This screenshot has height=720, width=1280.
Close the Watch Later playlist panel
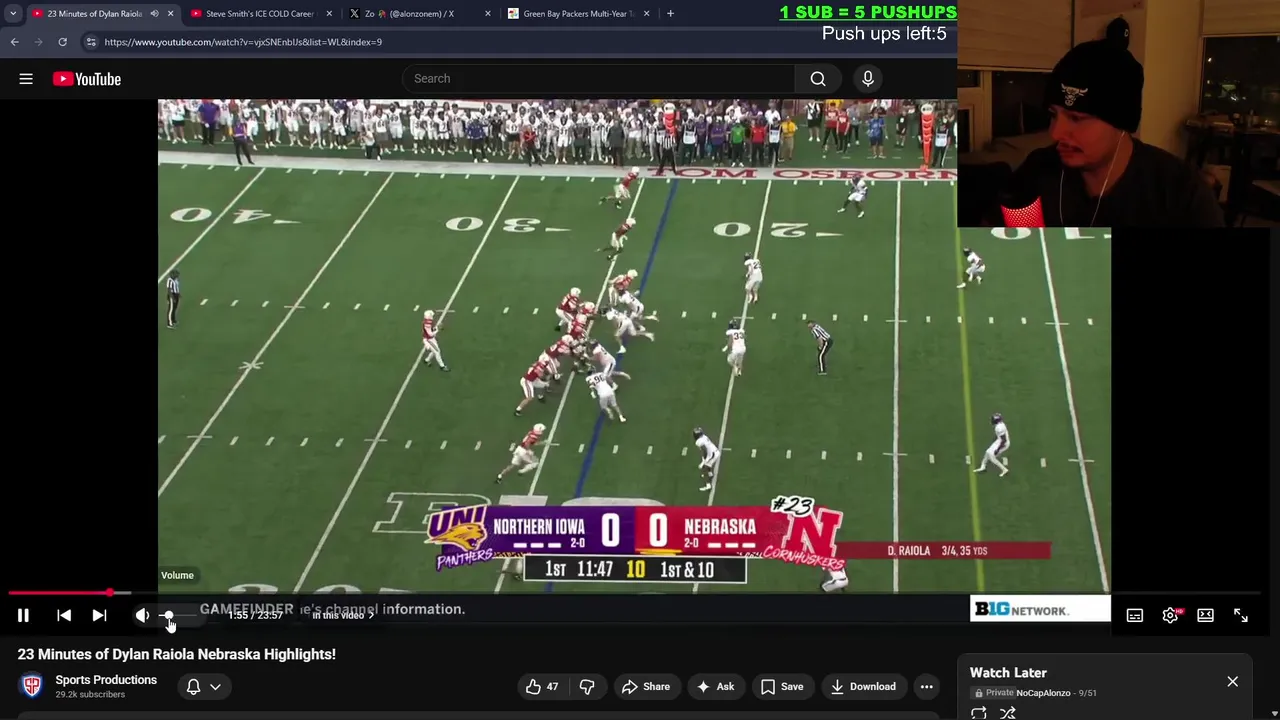coord(1232,682)
